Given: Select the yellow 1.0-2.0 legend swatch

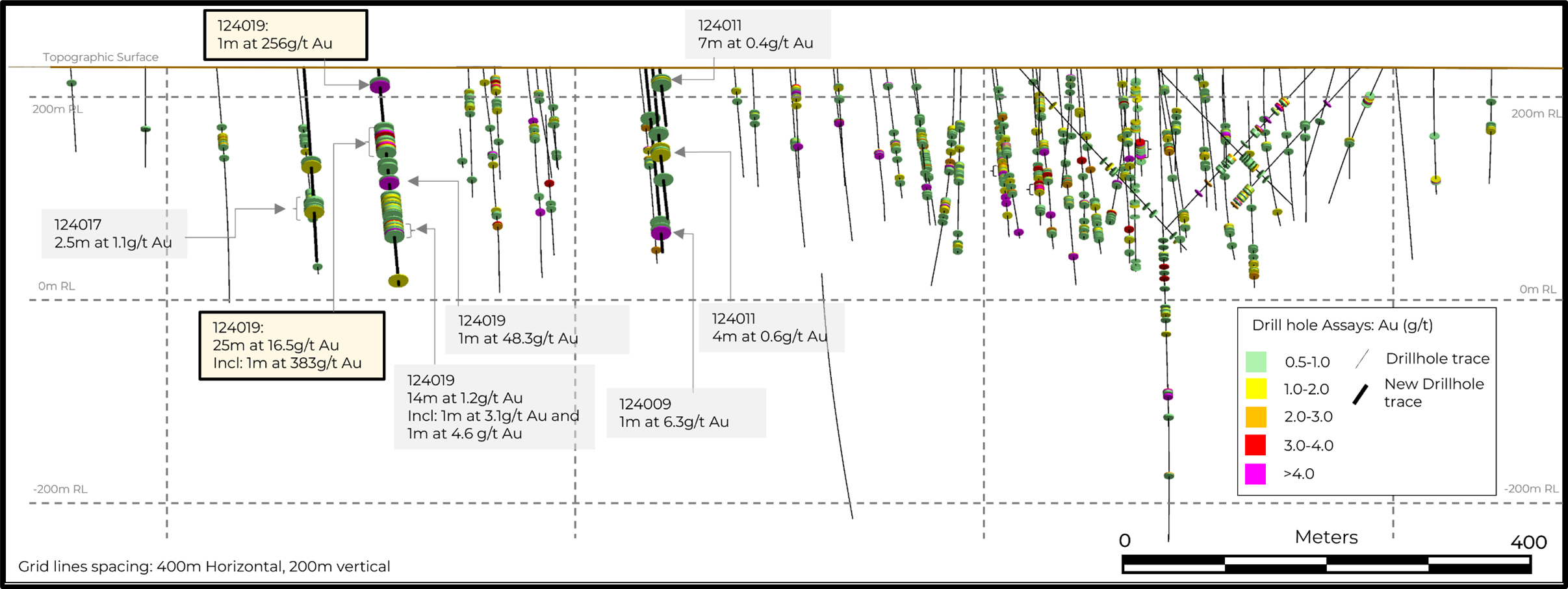Looking at the screenshot, I should [1255, 389].
